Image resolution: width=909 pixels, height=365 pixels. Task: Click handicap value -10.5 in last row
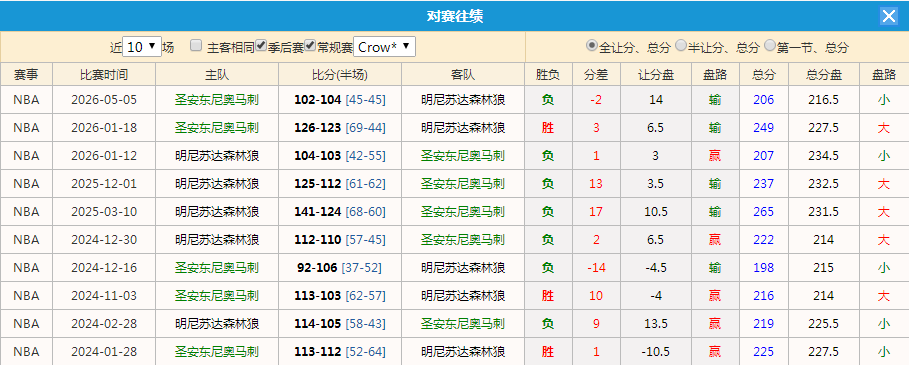656,352
